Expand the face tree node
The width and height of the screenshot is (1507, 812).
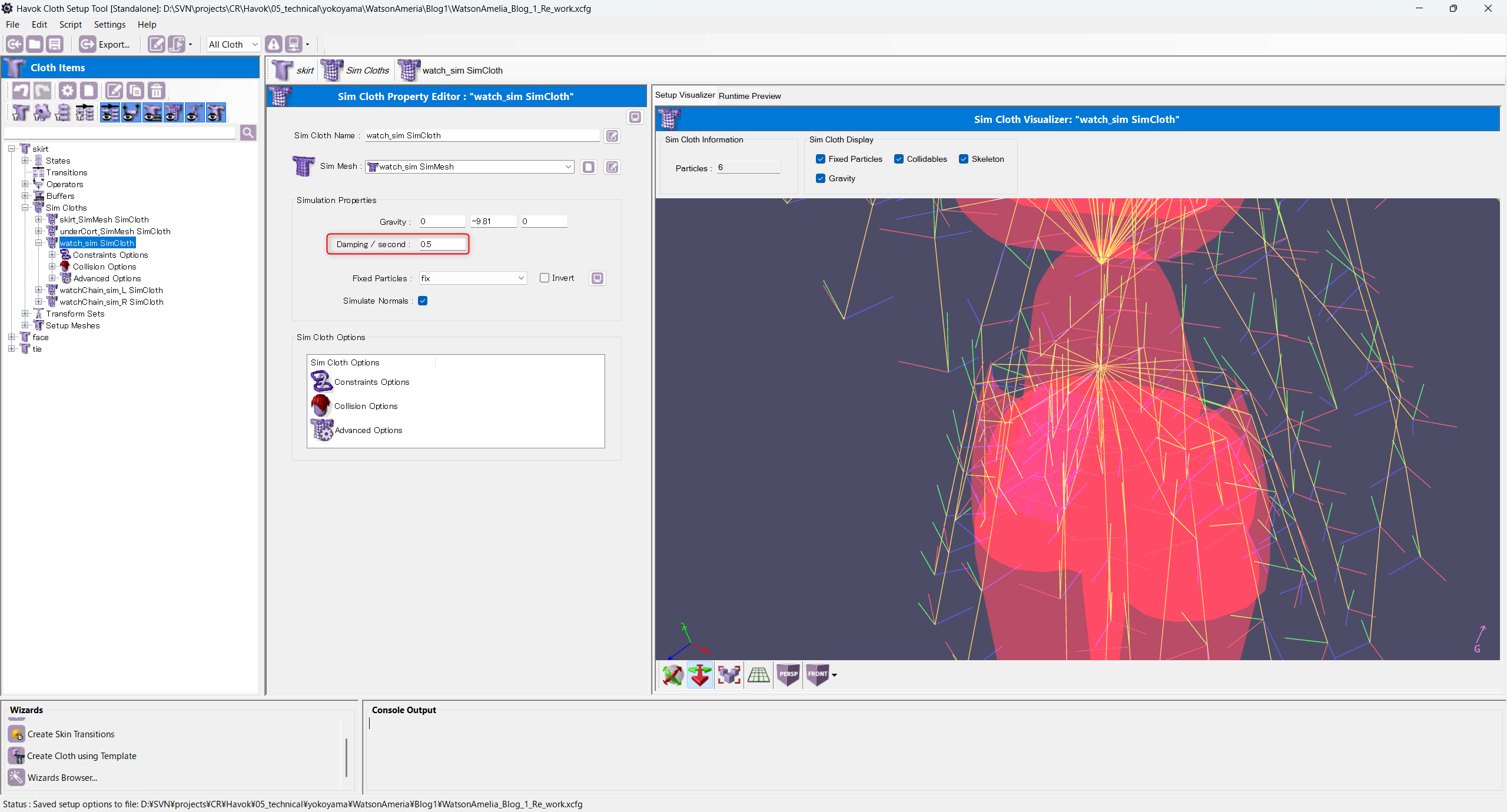pyautogui.click(x=12, y=337)
